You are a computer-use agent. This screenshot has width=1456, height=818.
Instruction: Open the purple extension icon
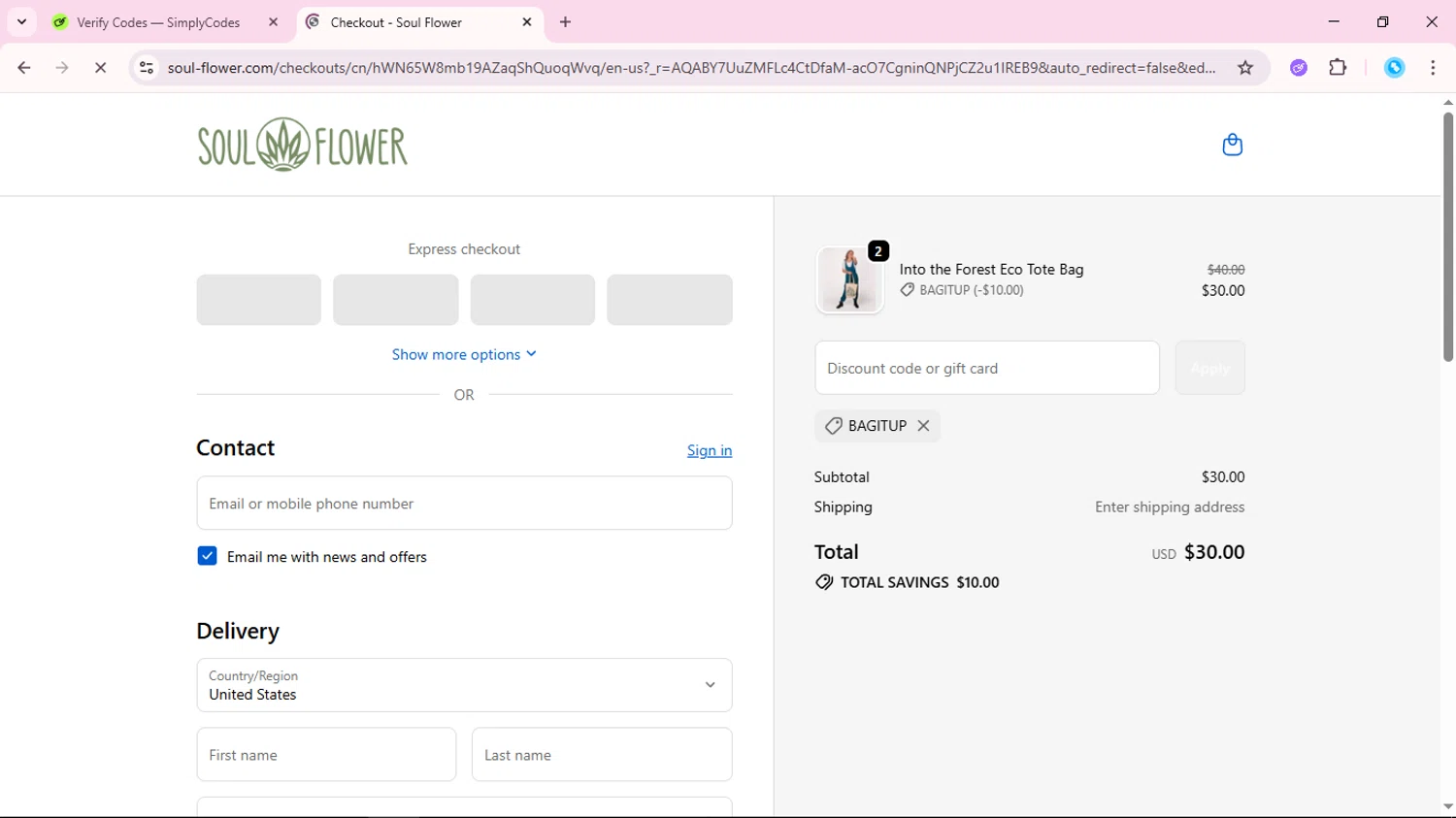tap(1299, 68)
